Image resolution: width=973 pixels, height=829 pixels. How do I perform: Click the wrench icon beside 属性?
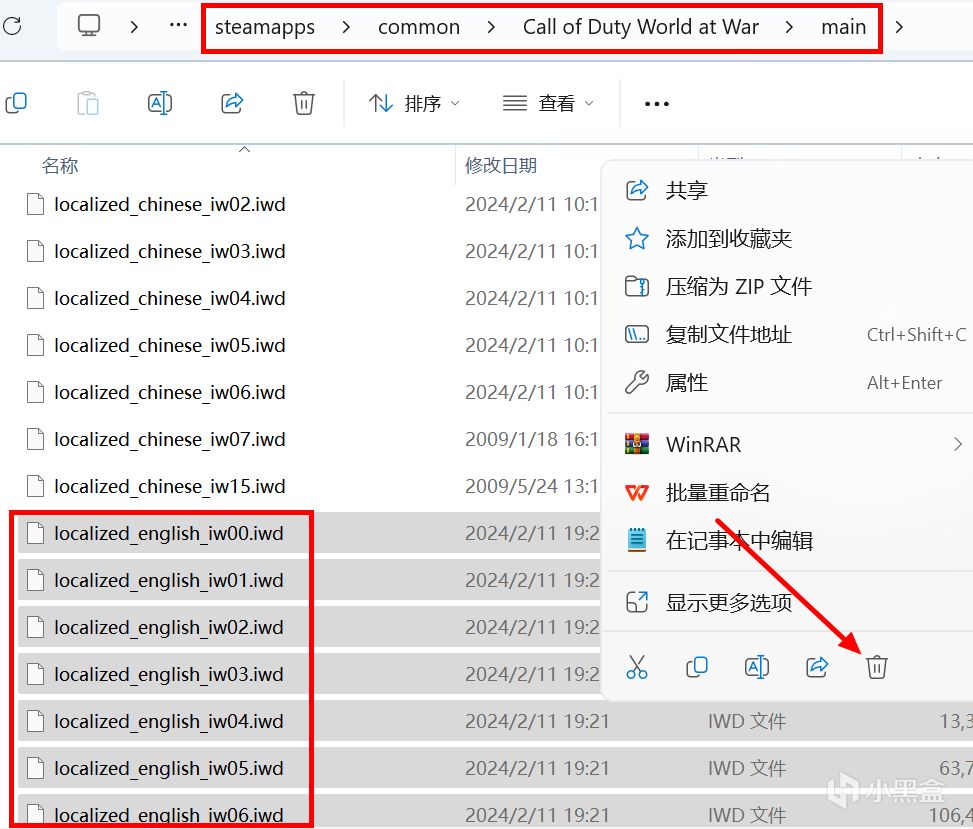637,383
